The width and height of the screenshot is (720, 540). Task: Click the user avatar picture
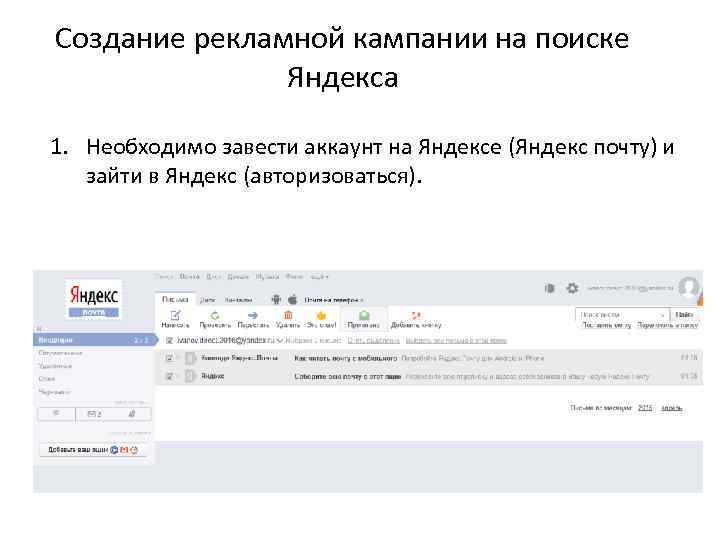(x=689, y=287)
